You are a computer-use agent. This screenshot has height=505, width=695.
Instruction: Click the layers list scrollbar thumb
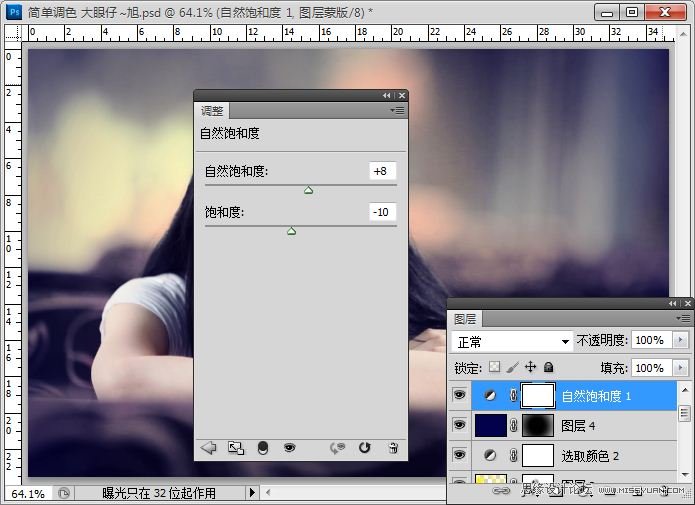point(685,414)
